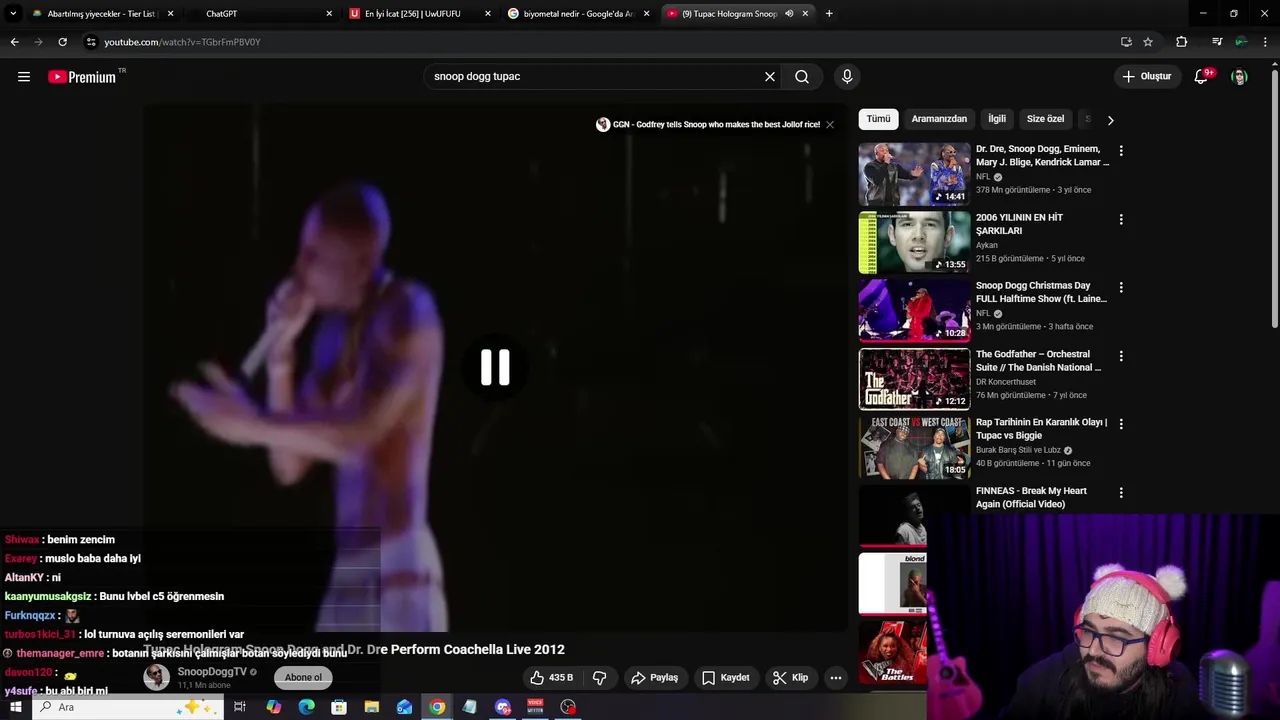Open options menu for FINNEAS video

click(1121, 492)
